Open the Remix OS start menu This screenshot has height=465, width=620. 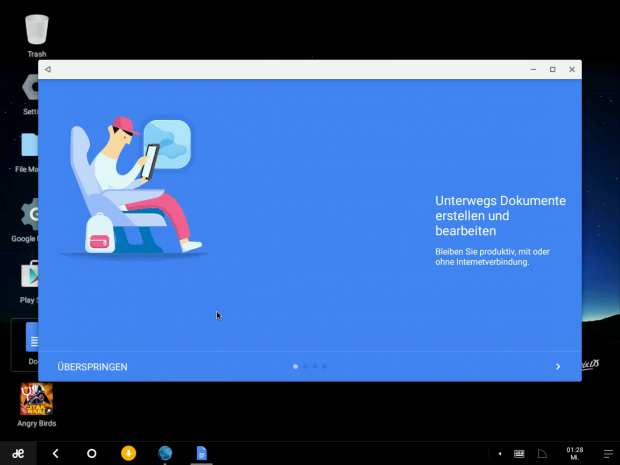coord(18,453)
